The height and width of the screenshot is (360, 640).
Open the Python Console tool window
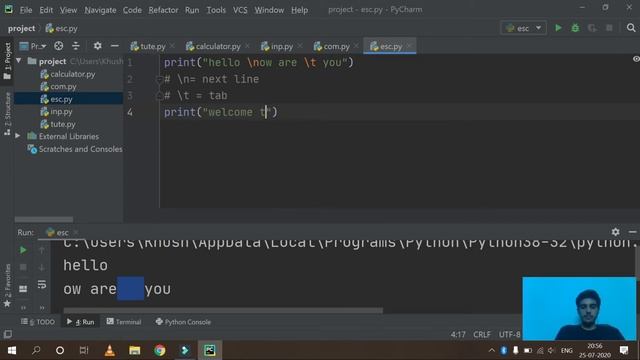point(183,322)
